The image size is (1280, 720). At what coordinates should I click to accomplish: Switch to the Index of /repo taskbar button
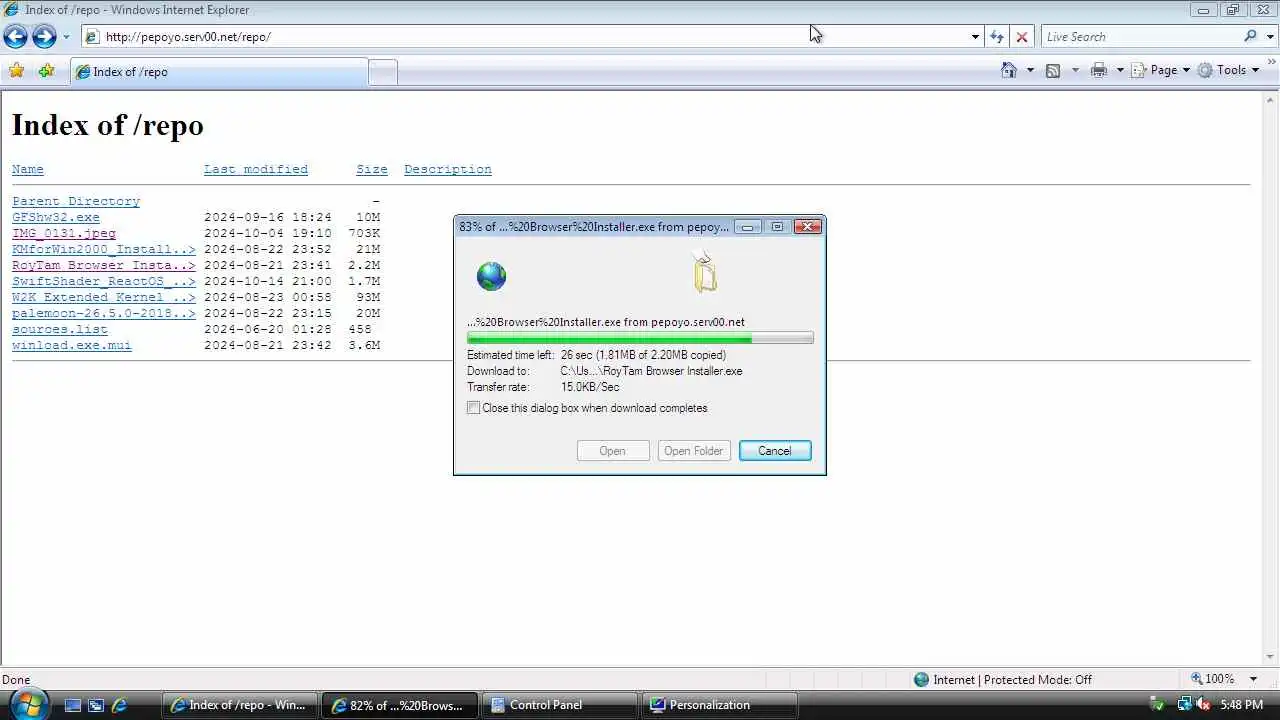click(240, 705)
